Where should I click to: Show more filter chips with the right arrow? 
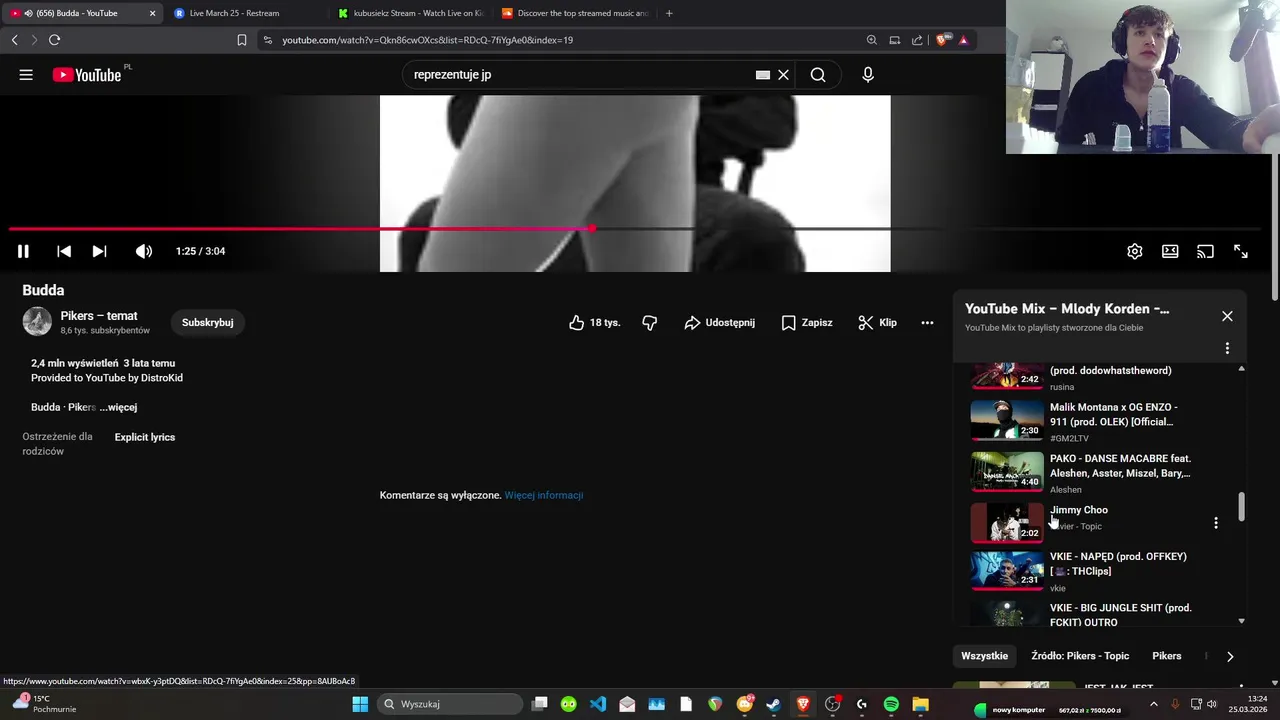[x=1230, y=656]
